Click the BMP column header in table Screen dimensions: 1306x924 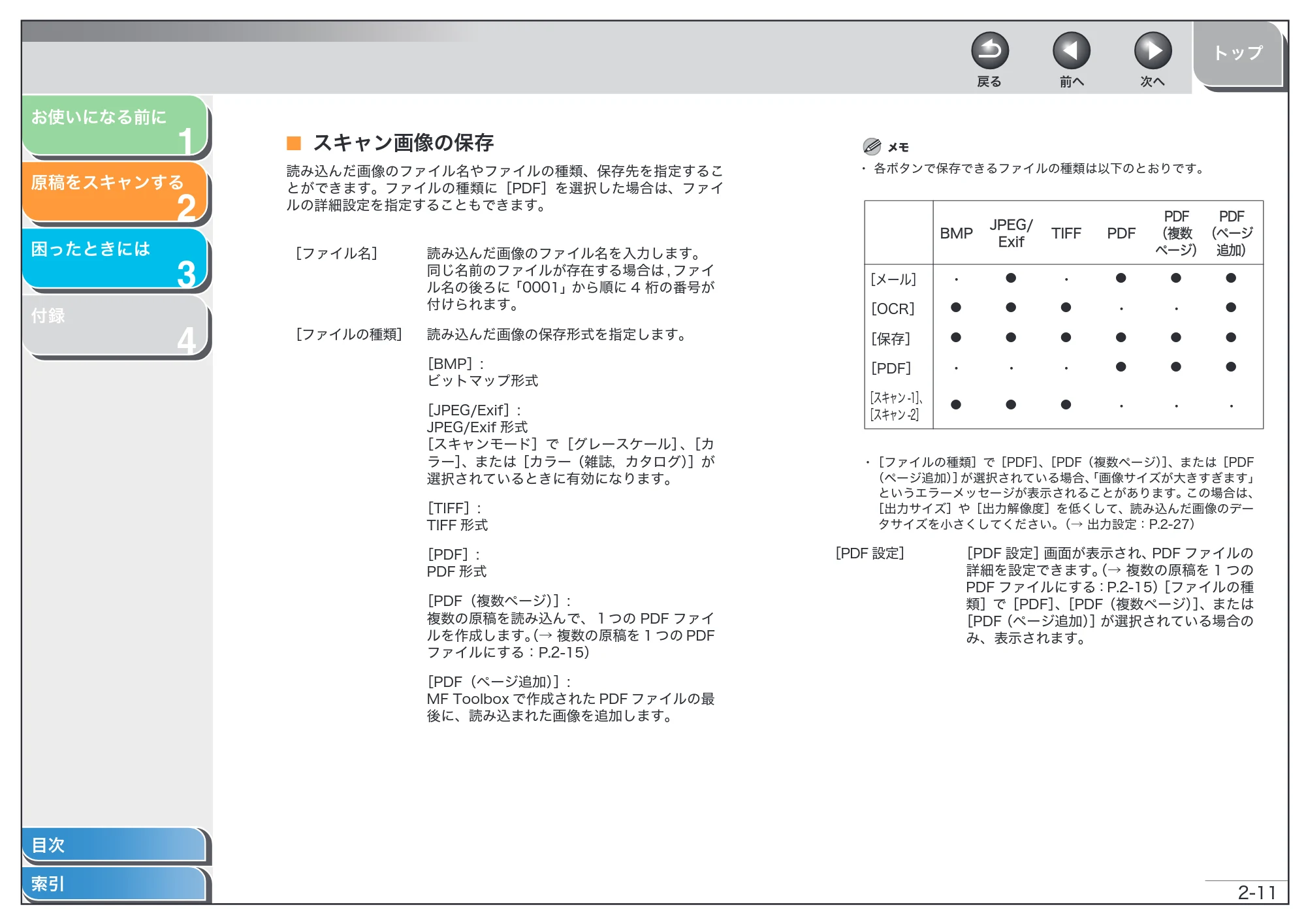click(x=956, y=233)
